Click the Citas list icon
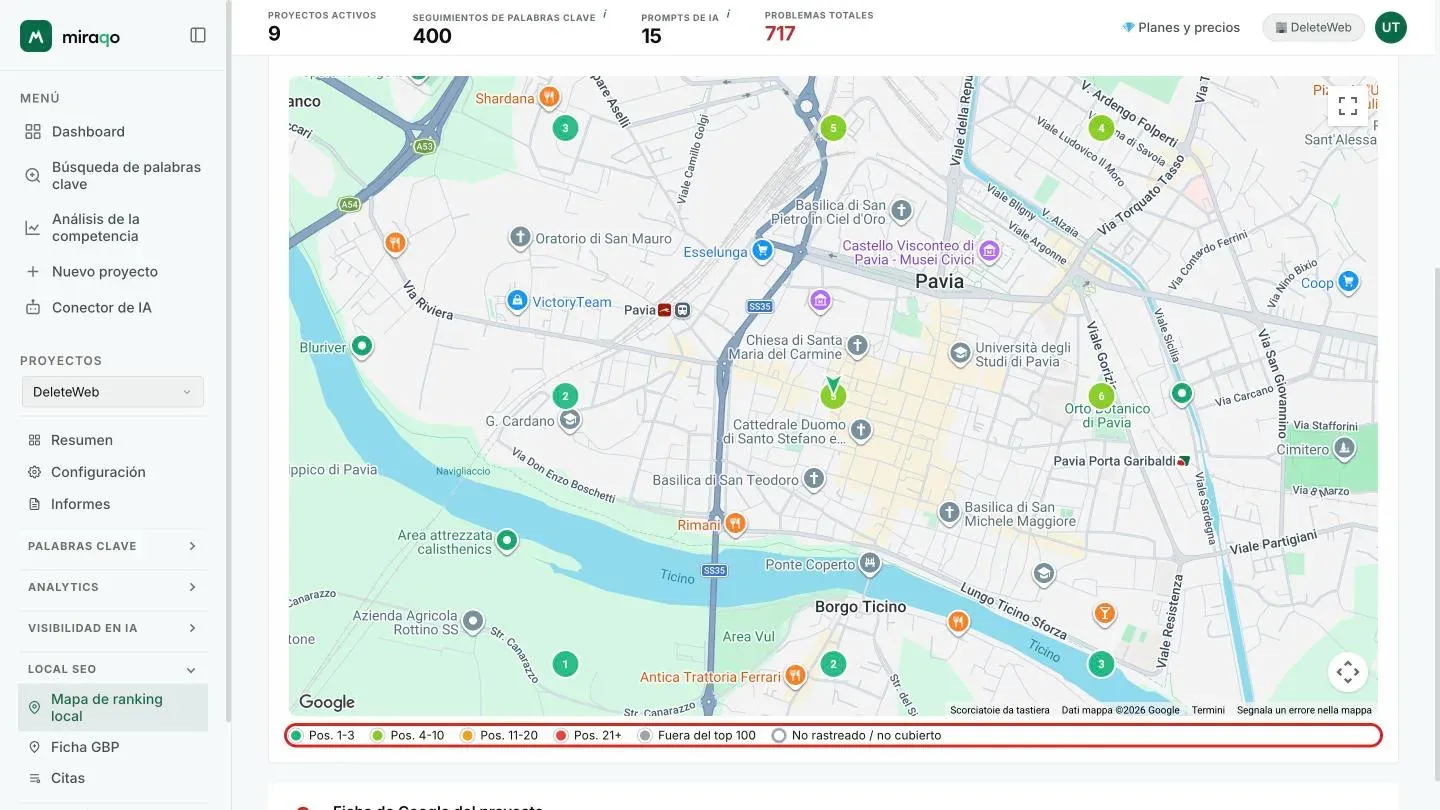The width and height of the screenshot is (1440, 810). click(x=34, y=778)
